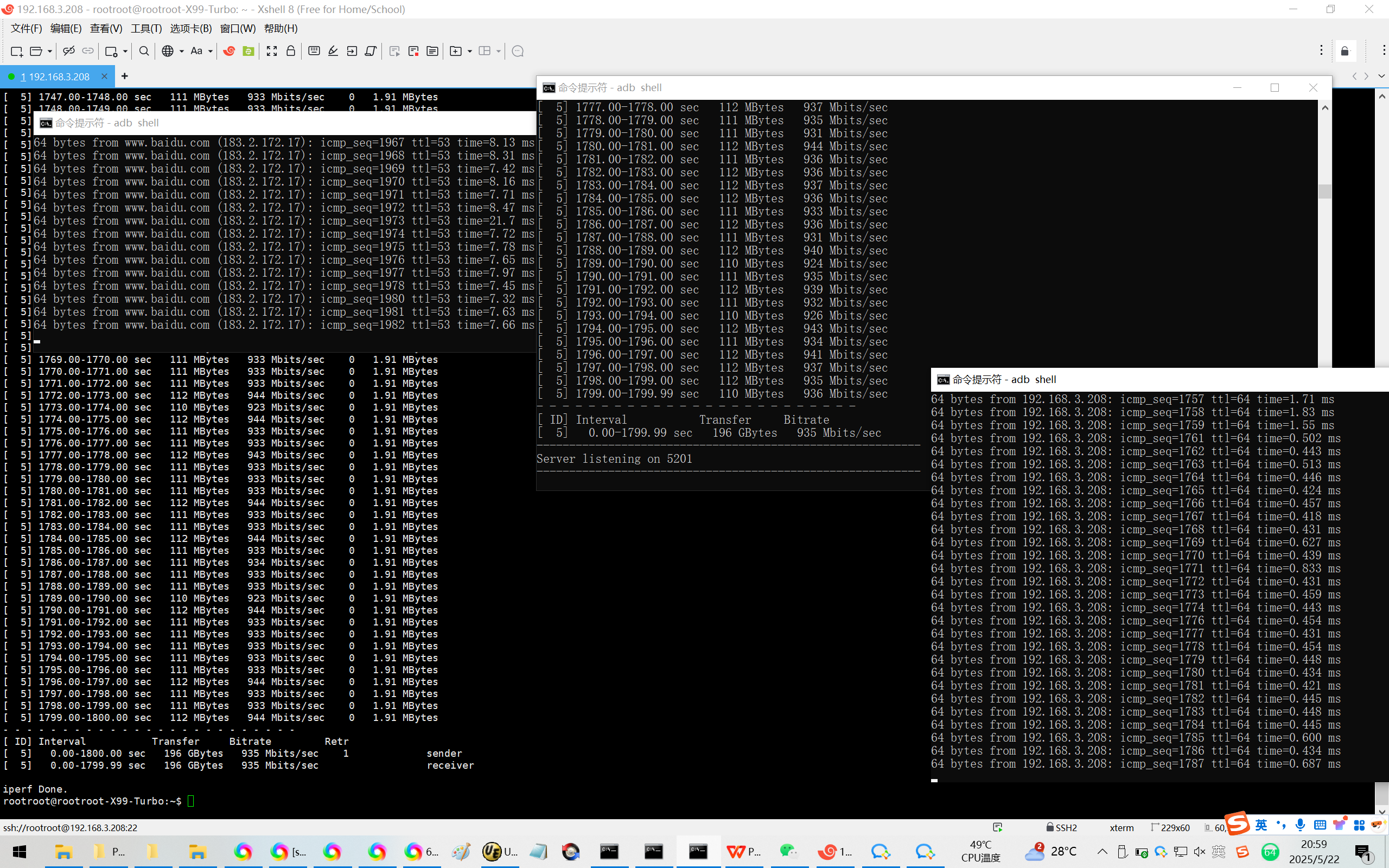Expand the globe encoding dropdown
Viewport: 1389px width, 868px height.
point(181,51)
